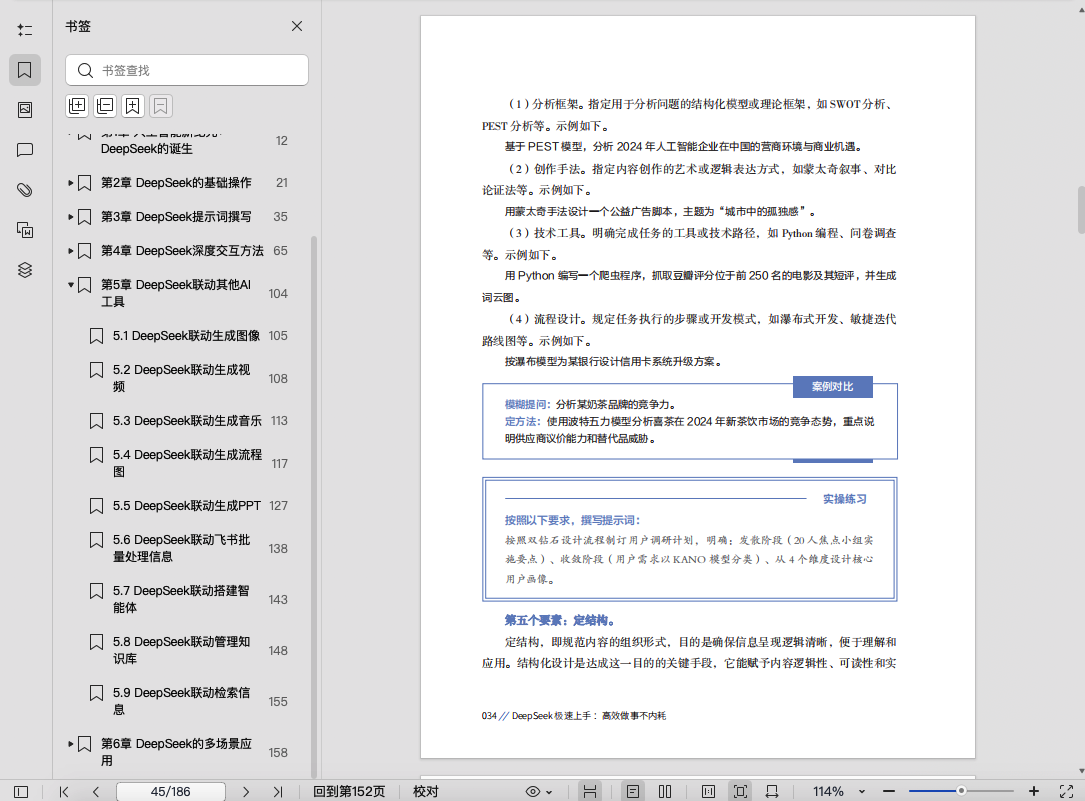Click the delete bookmark icon
Screen dimensions: 1085x801
161,106
